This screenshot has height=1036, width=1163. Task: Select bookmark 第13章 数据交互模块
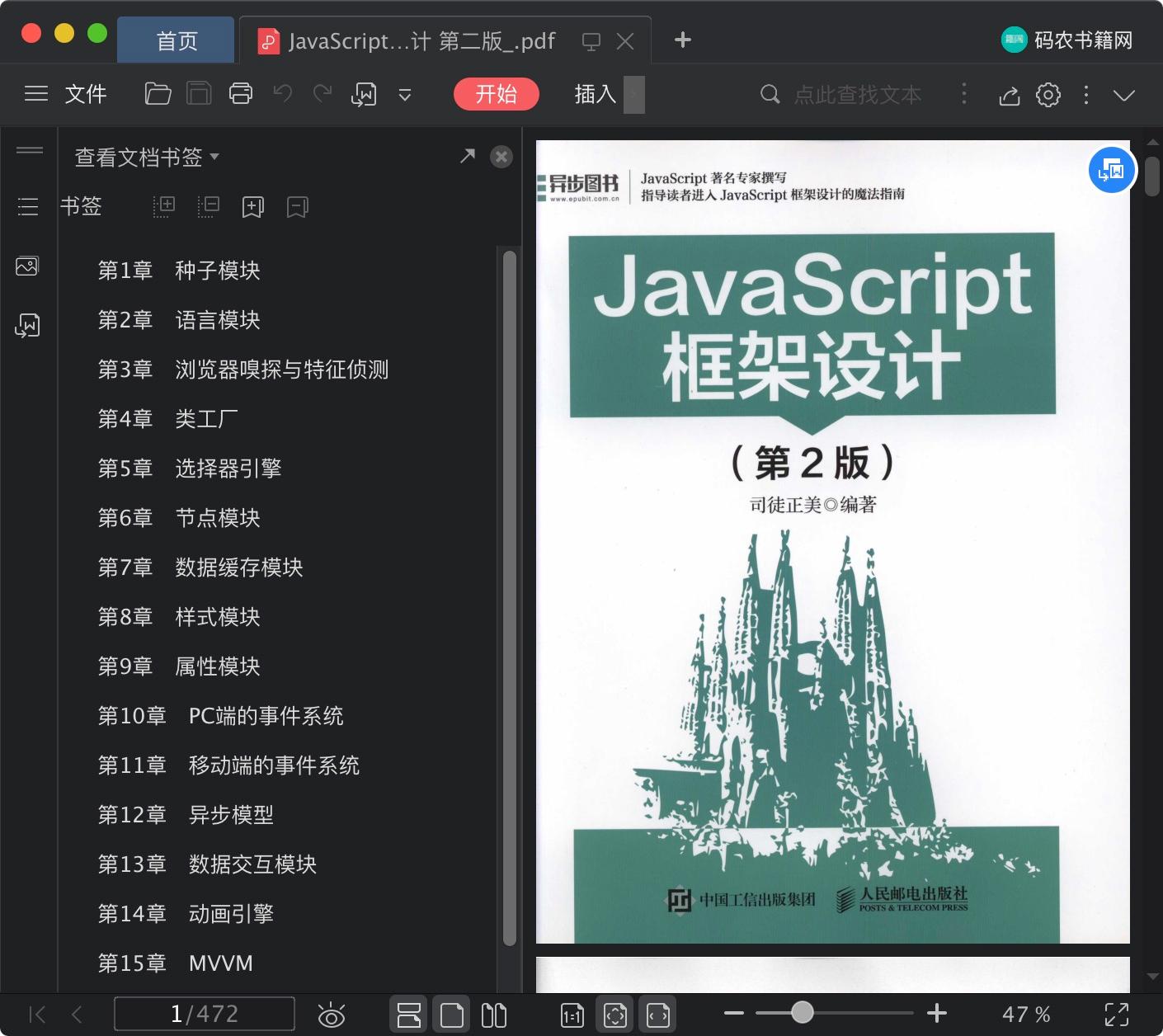coord(207,864)
